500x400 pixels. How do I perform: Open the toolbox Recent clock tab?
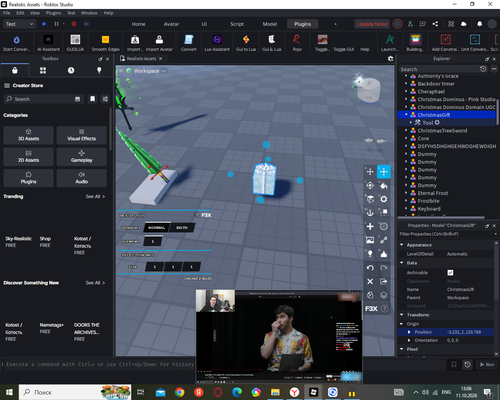(x=71, y=70)
